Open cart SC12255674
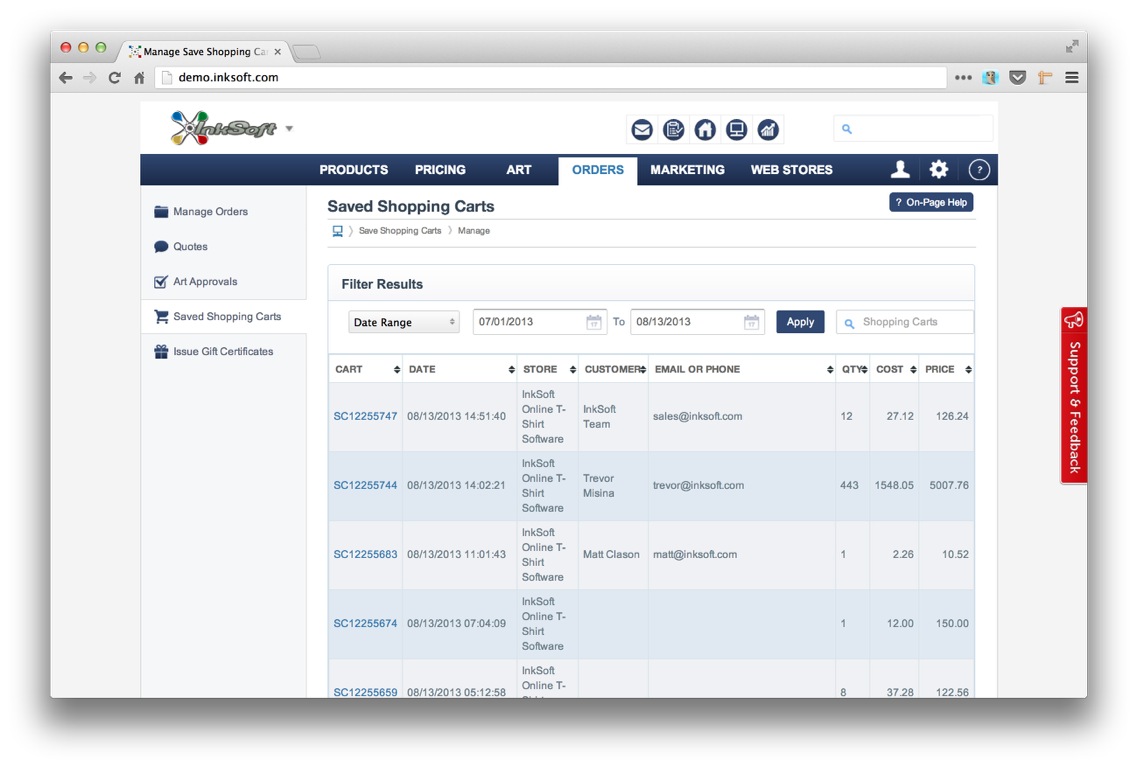This screenshot has width=1137, height=767. (x=365, y=623)
